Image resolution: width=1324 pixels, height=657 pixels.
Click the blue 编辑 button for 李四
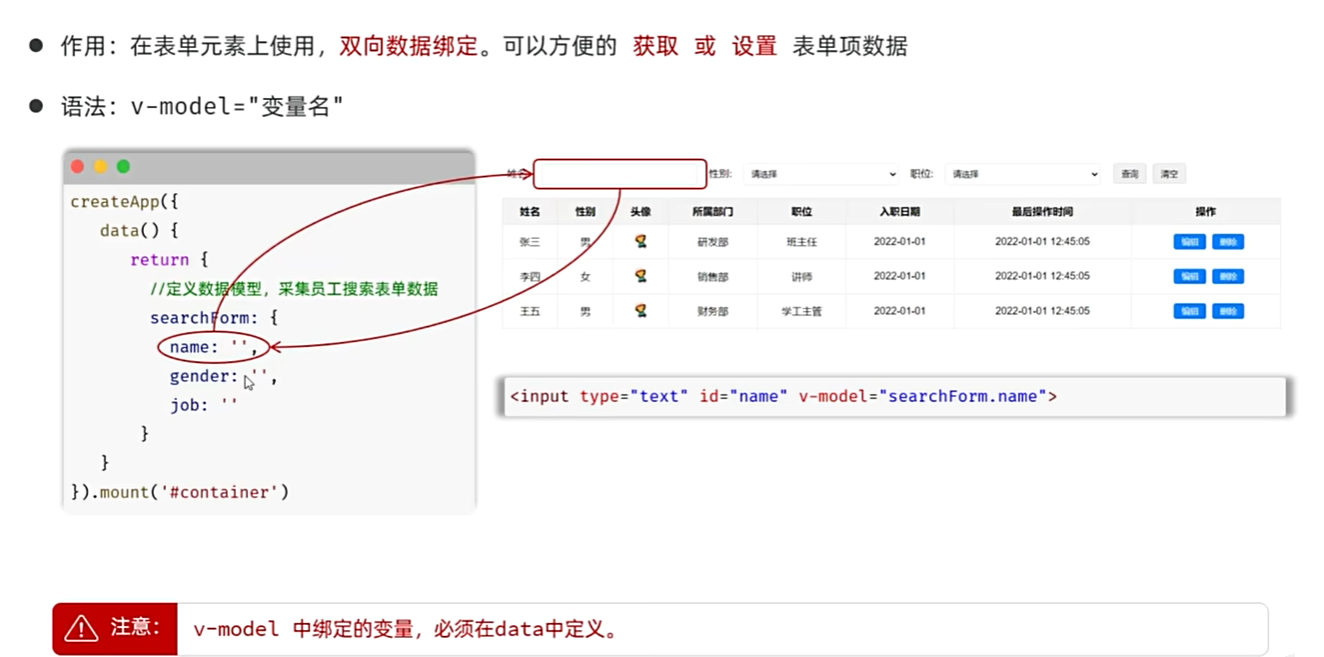(1189, 277)
